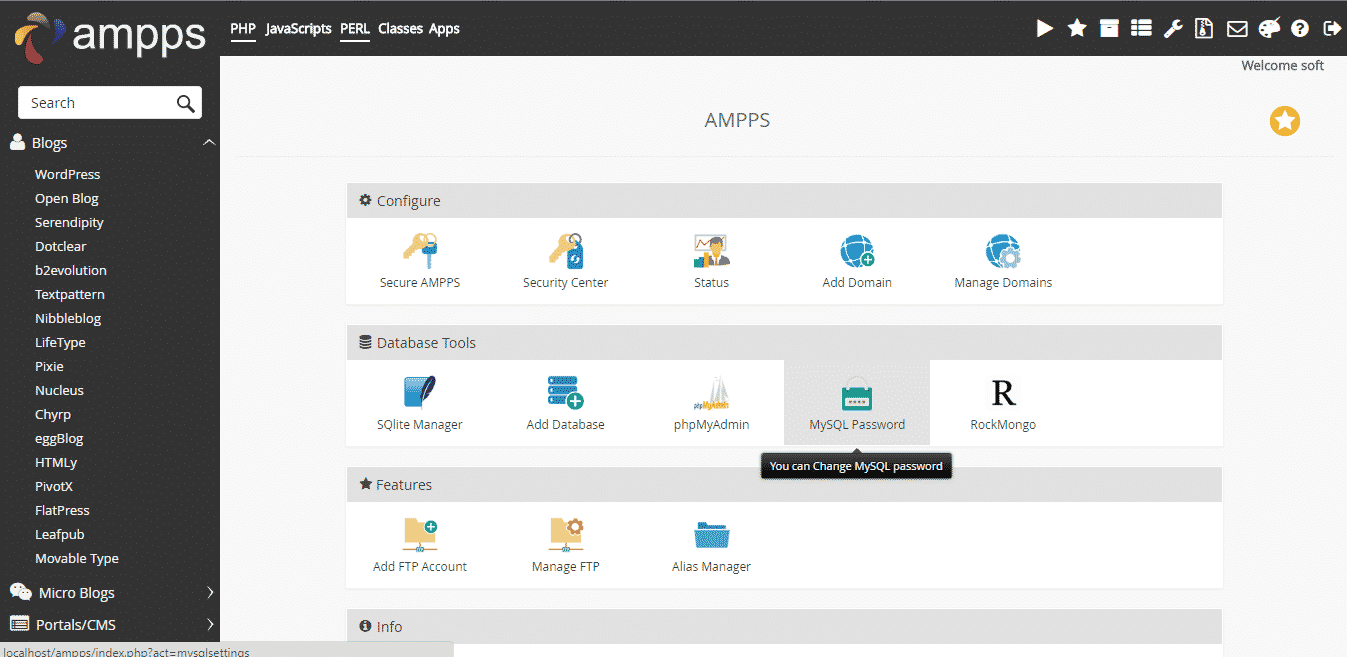Launch the RockMongo R icon
This screenshot has height=657, width=1347.
coord(1003,392)
